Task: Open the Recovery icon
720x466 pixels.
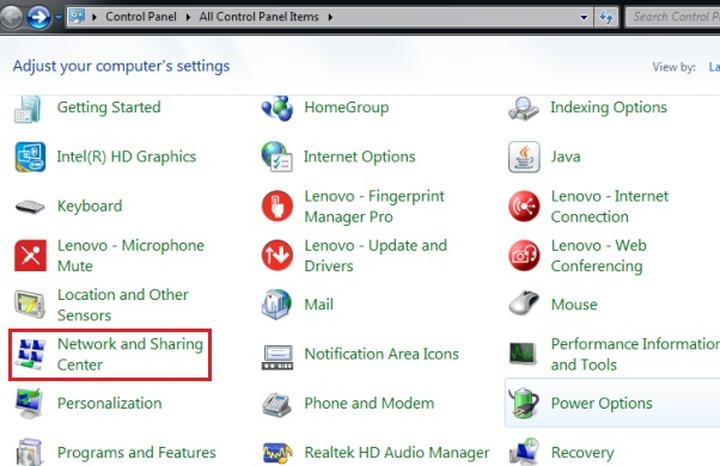Action: [524, 452]
